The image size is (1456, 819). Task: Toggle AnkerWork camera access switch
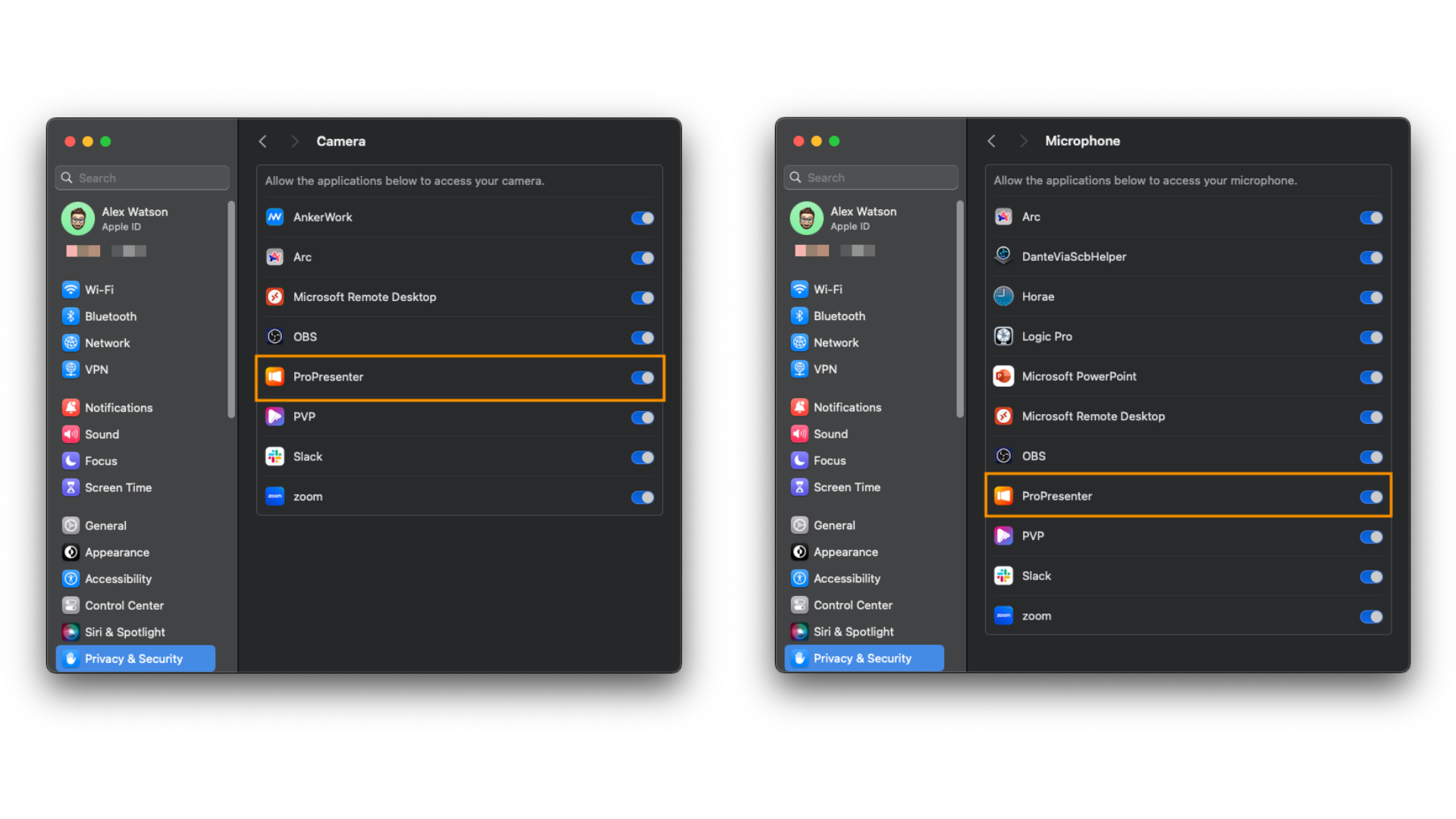click(642, 218)
